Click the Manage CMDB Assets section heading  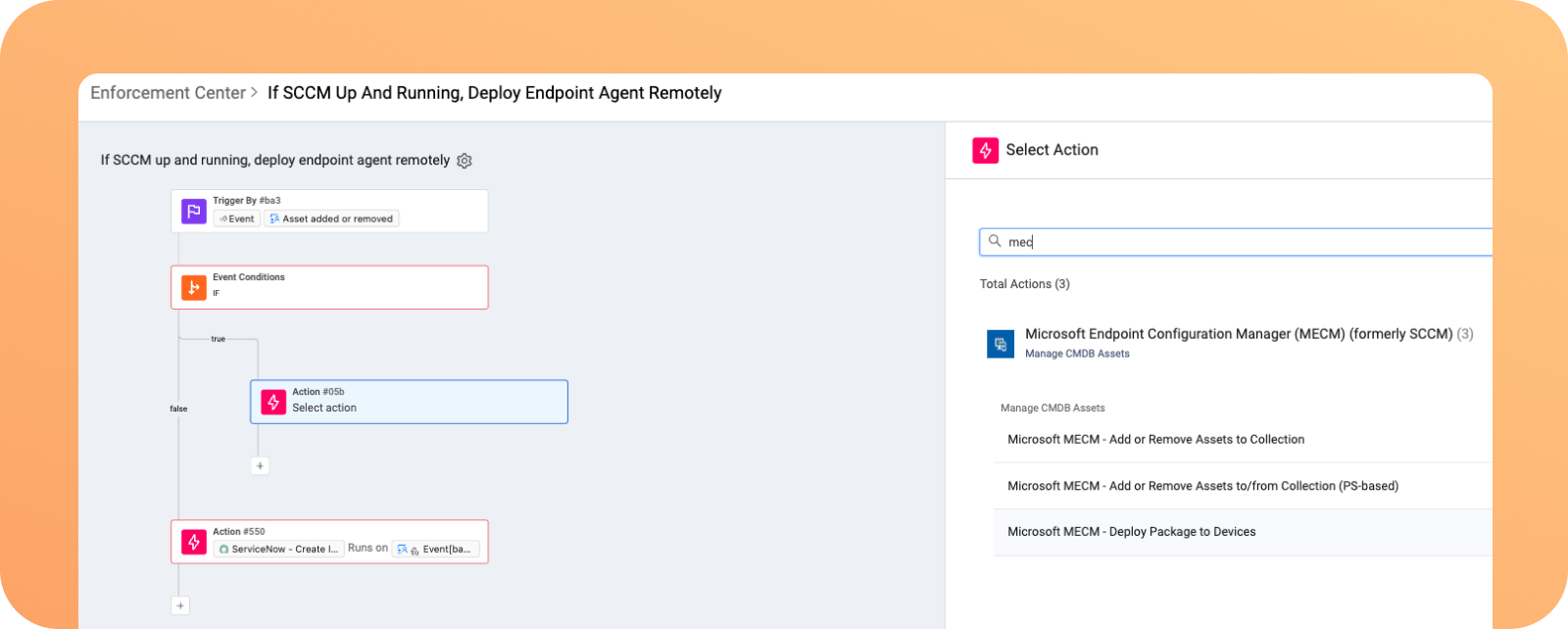tap(1053, 408)
